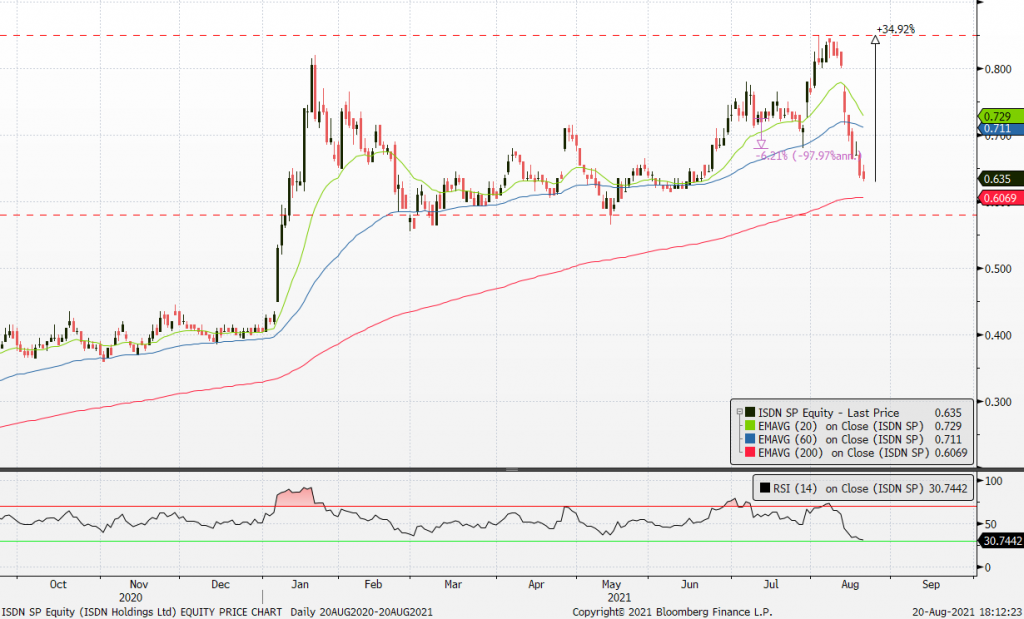Click the Oct label on the date axis
The image size is (1024, 619).
58,584
